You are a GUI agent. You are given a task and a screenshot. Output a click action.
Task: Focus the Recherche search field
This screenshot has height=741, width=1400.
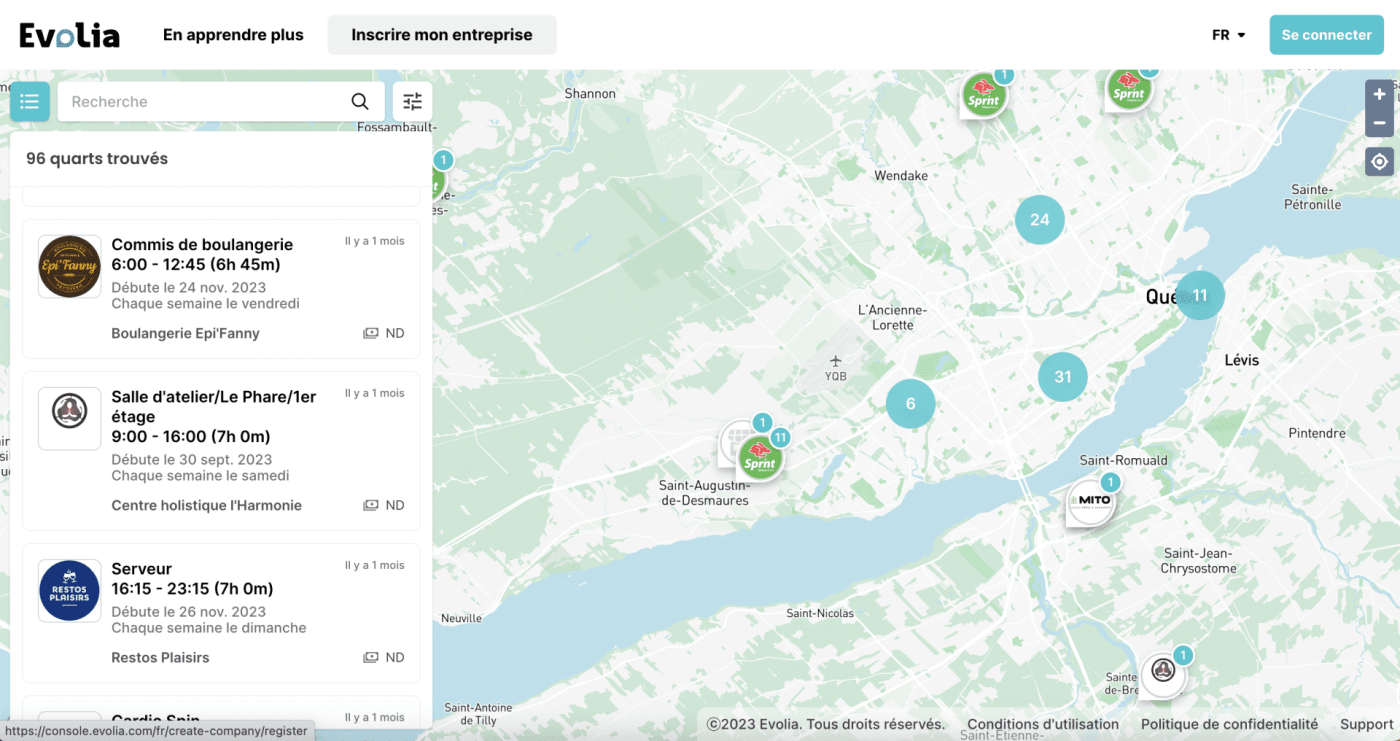[205, 101]
